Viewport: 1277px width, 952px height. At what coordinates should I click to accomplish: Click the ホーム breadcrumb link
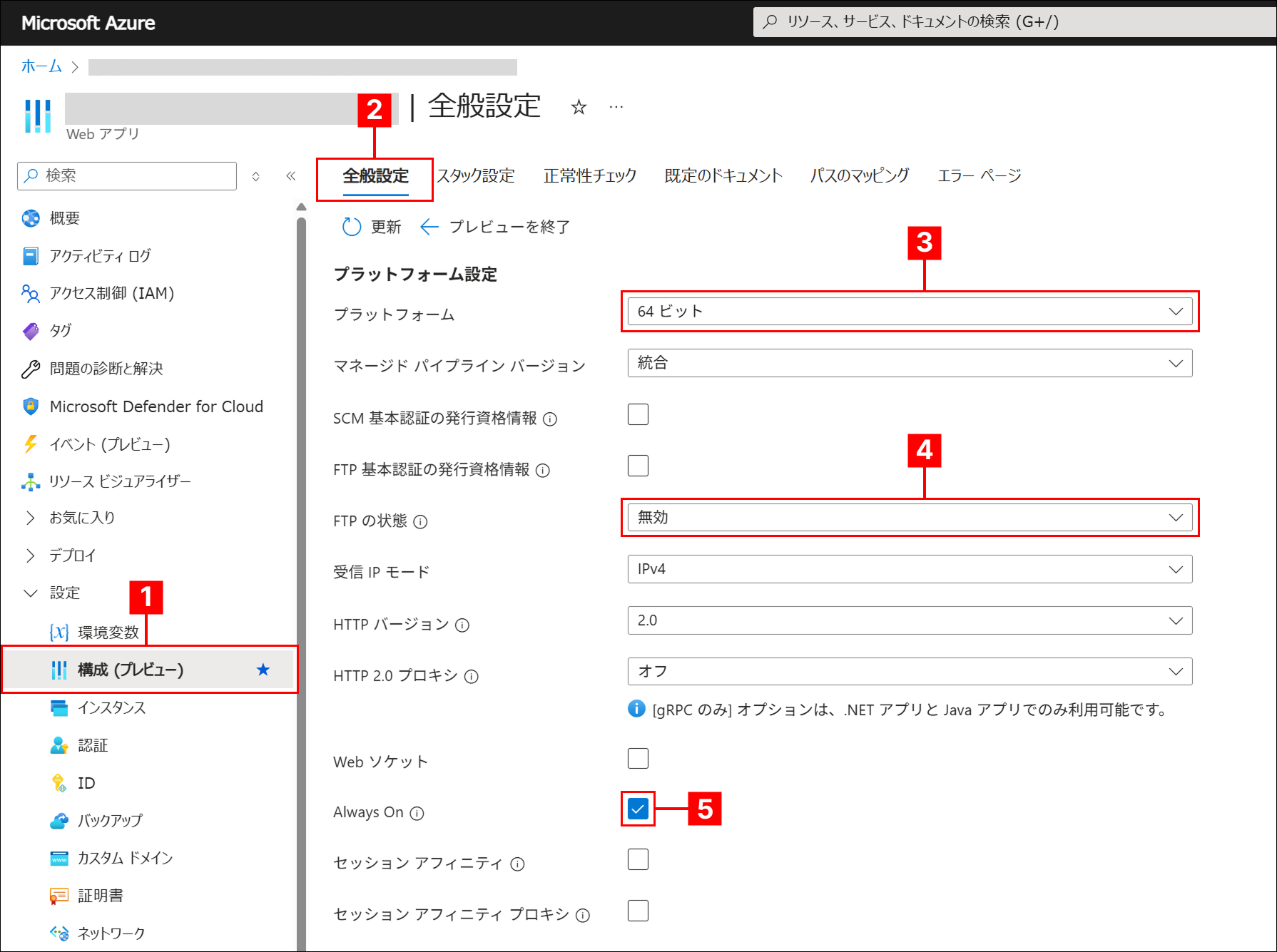(x=41, y=66)
